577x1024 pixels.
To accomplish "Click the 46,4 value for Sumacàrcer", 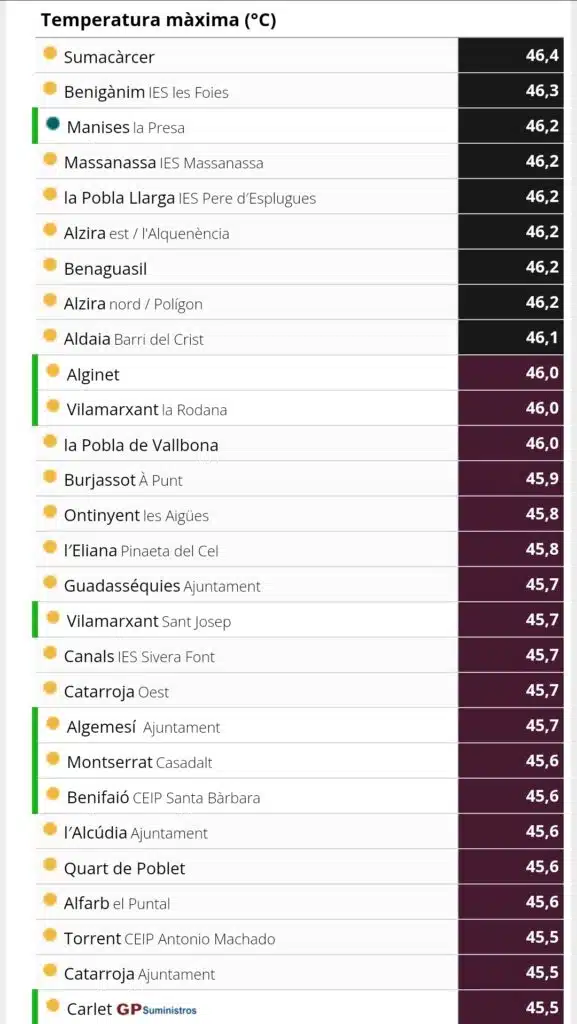I will coord(542,56).
